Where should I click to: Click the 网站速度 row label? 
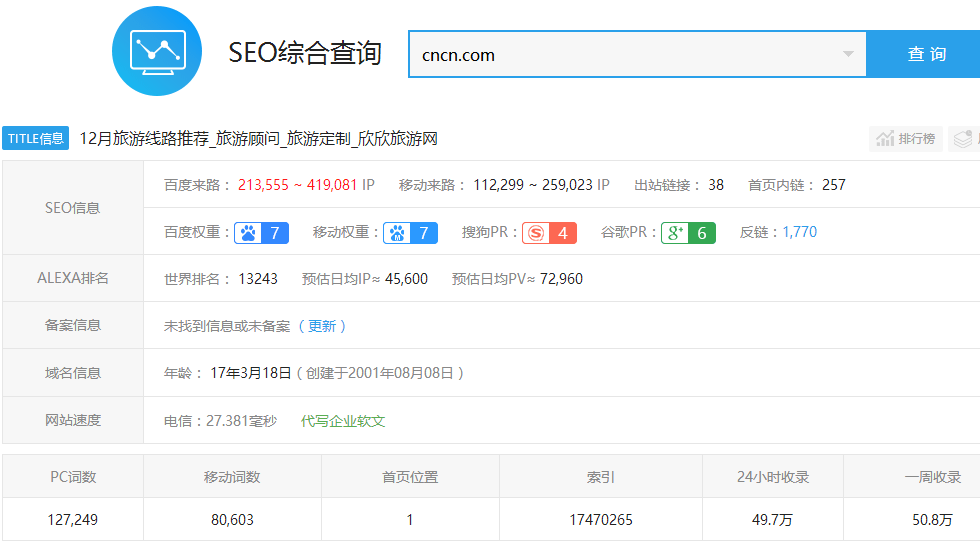72,420
